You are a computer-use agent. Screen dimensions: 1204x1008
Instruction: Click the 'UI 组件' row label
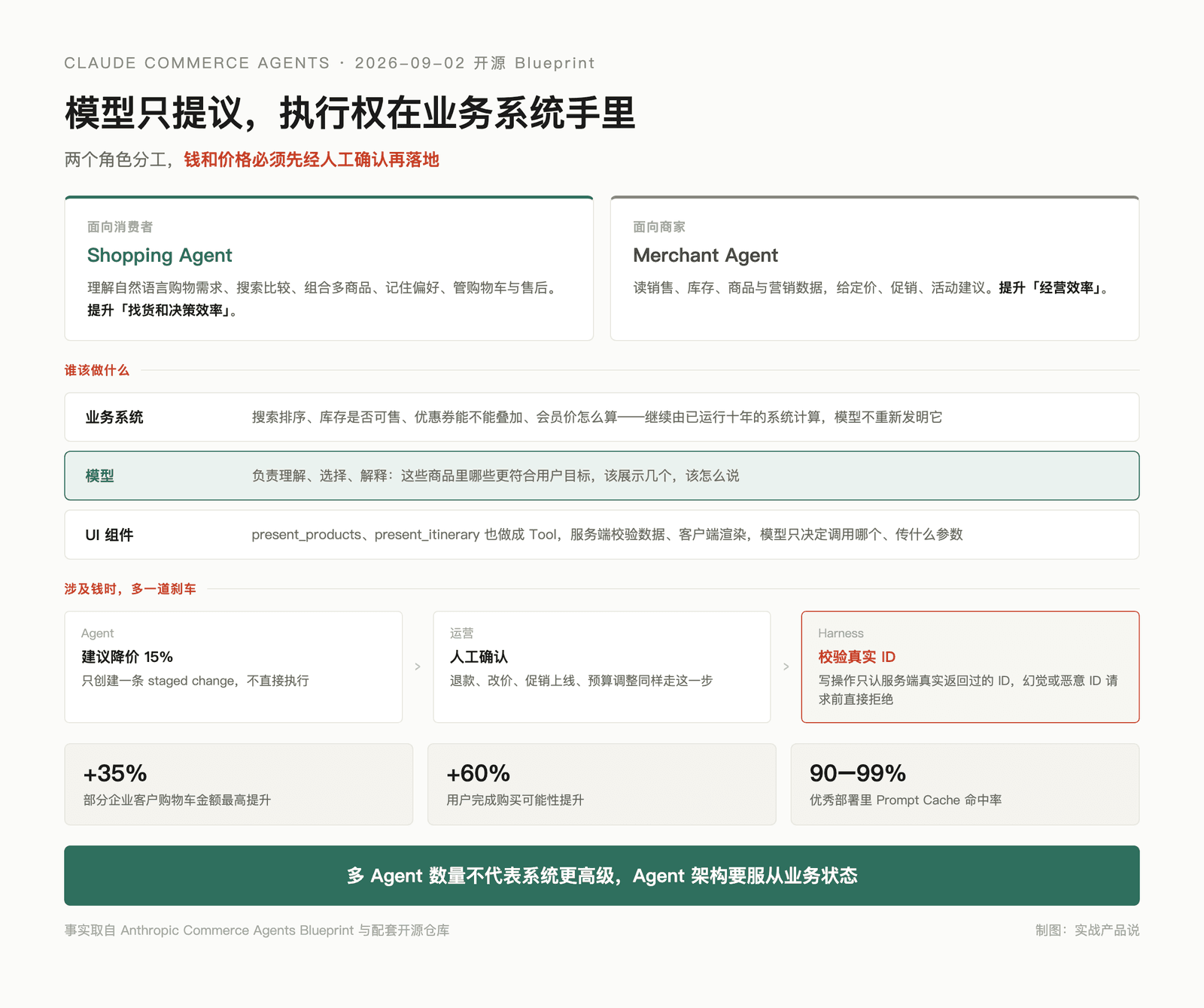click(x=109, y=535)
